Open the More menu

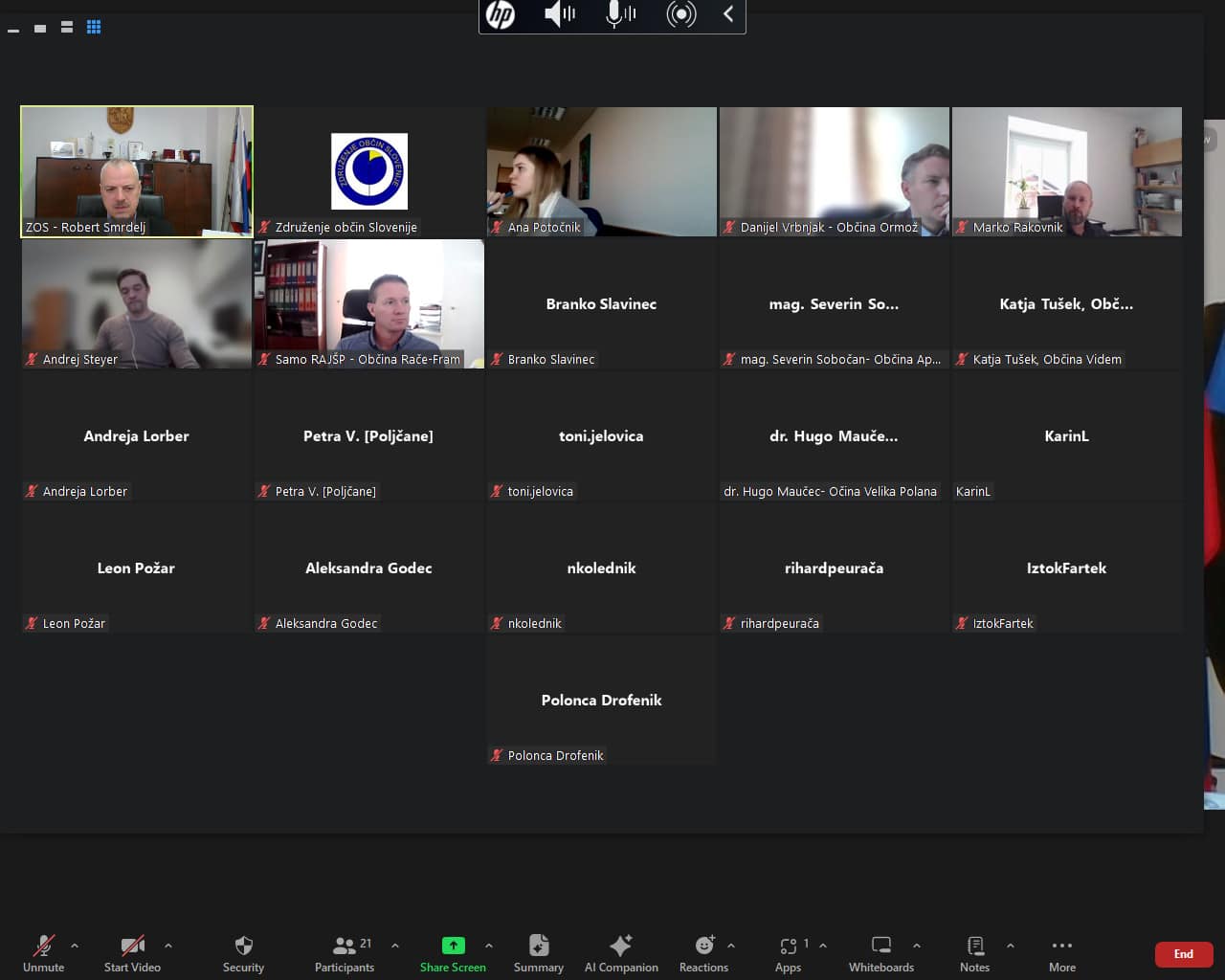[x=1061, y=947]
